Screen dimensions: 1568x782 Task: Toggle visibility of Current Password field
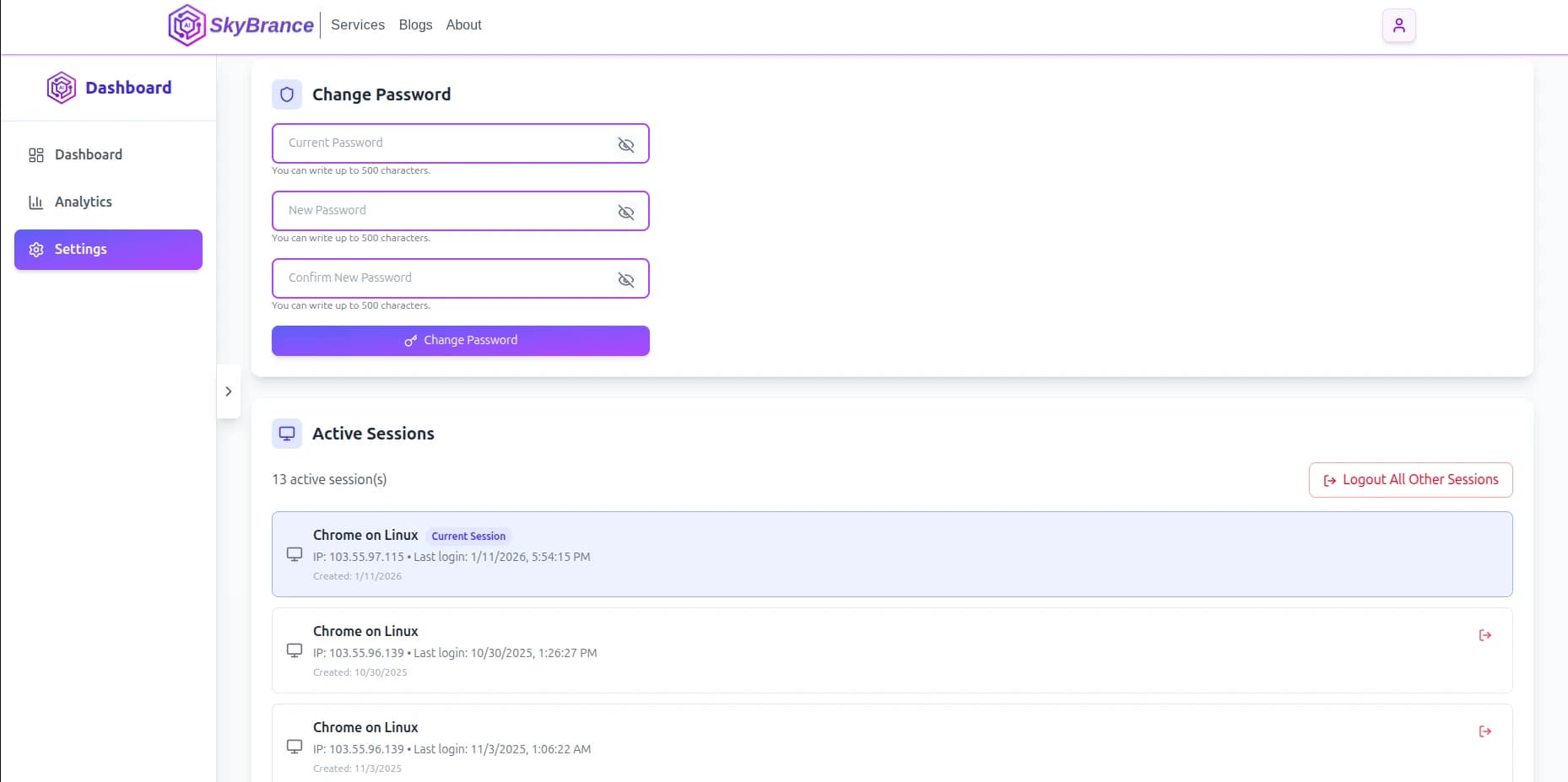click(x=625, y=145)
